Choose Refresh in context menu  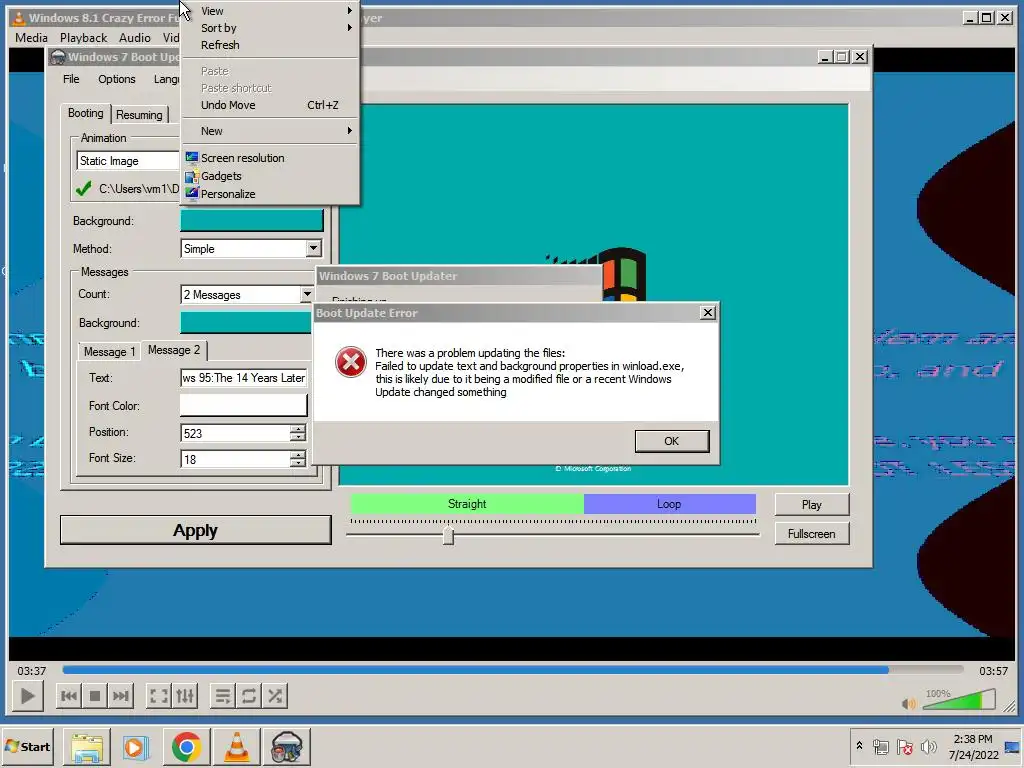[x=270, y=45]
